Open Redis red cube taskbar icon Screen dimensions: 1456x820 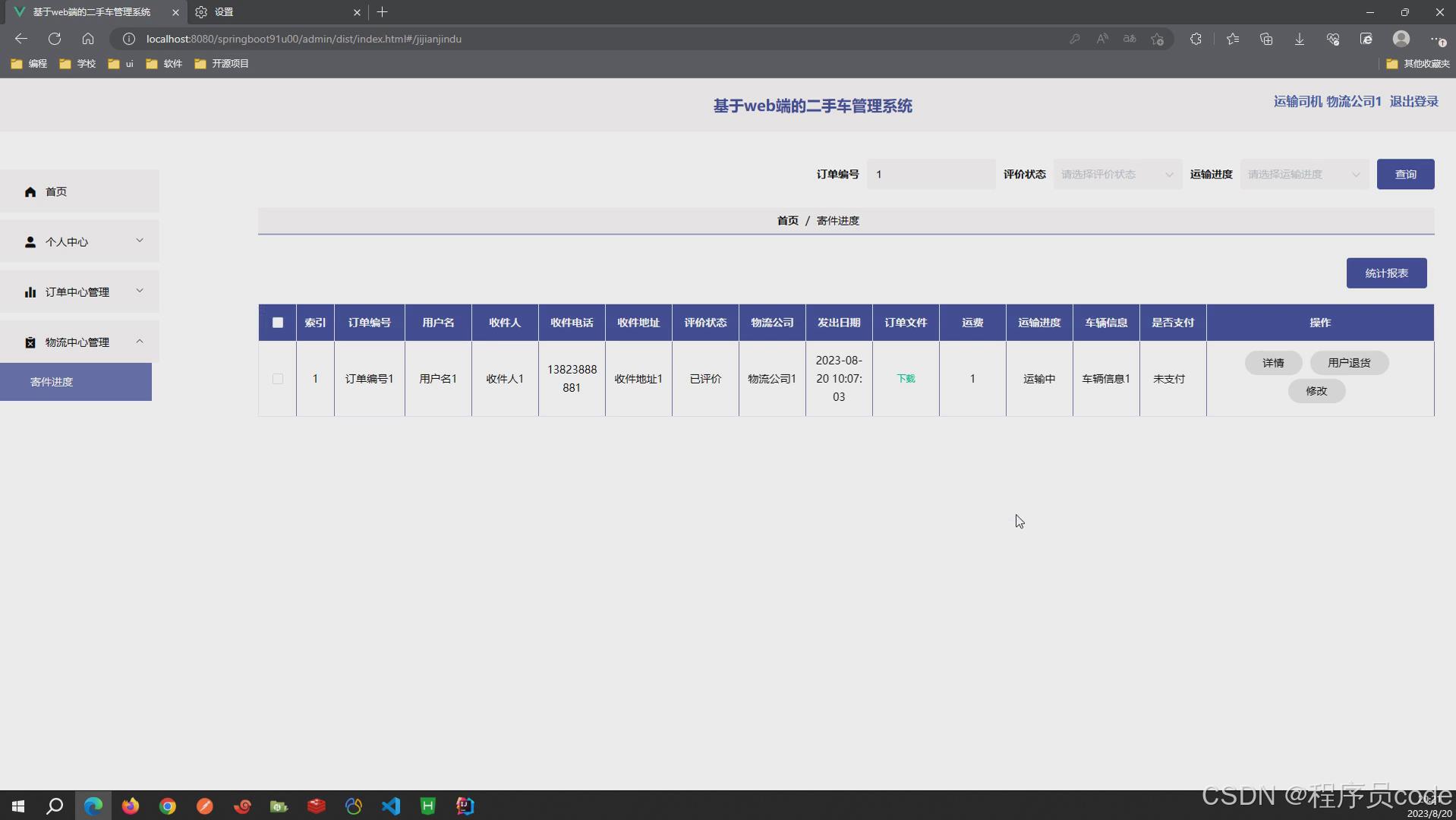coord(317,806)
